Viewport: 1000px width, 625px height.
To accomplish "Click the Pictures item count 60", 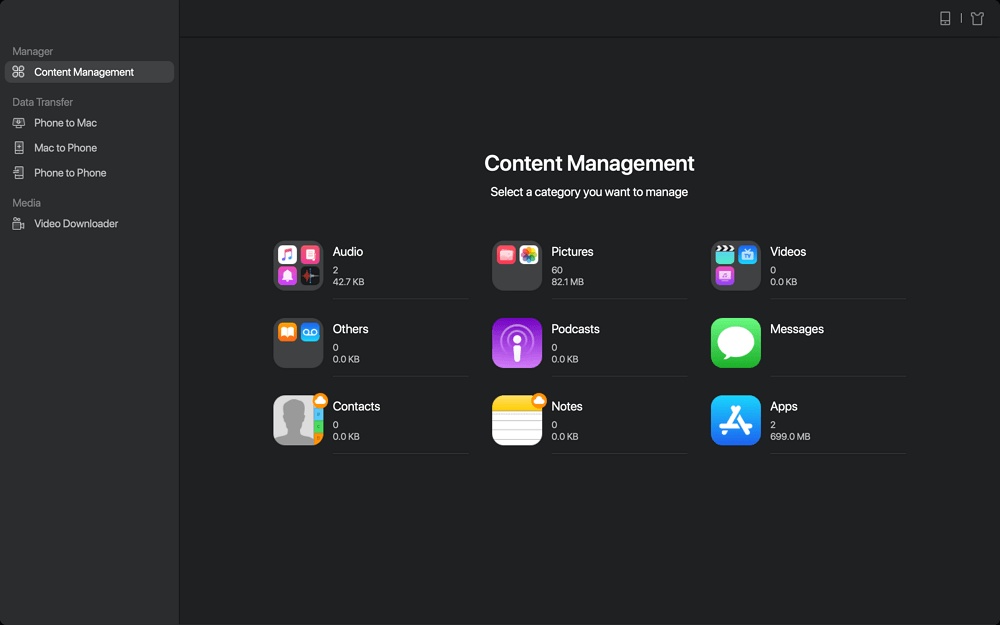I will click(x=557, y=270).
